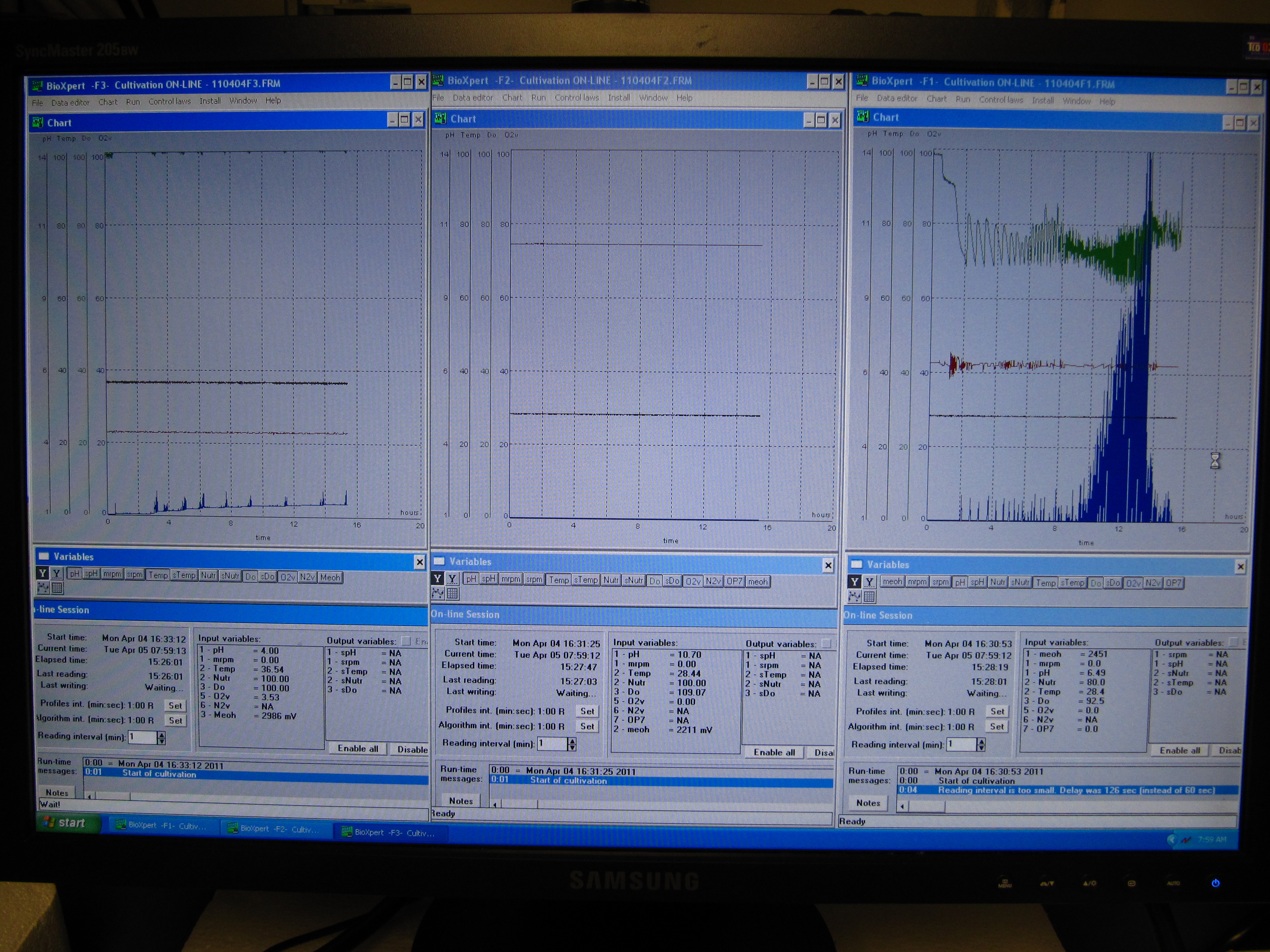Click the dotted Y axis icon in F1 Variables

869,582
